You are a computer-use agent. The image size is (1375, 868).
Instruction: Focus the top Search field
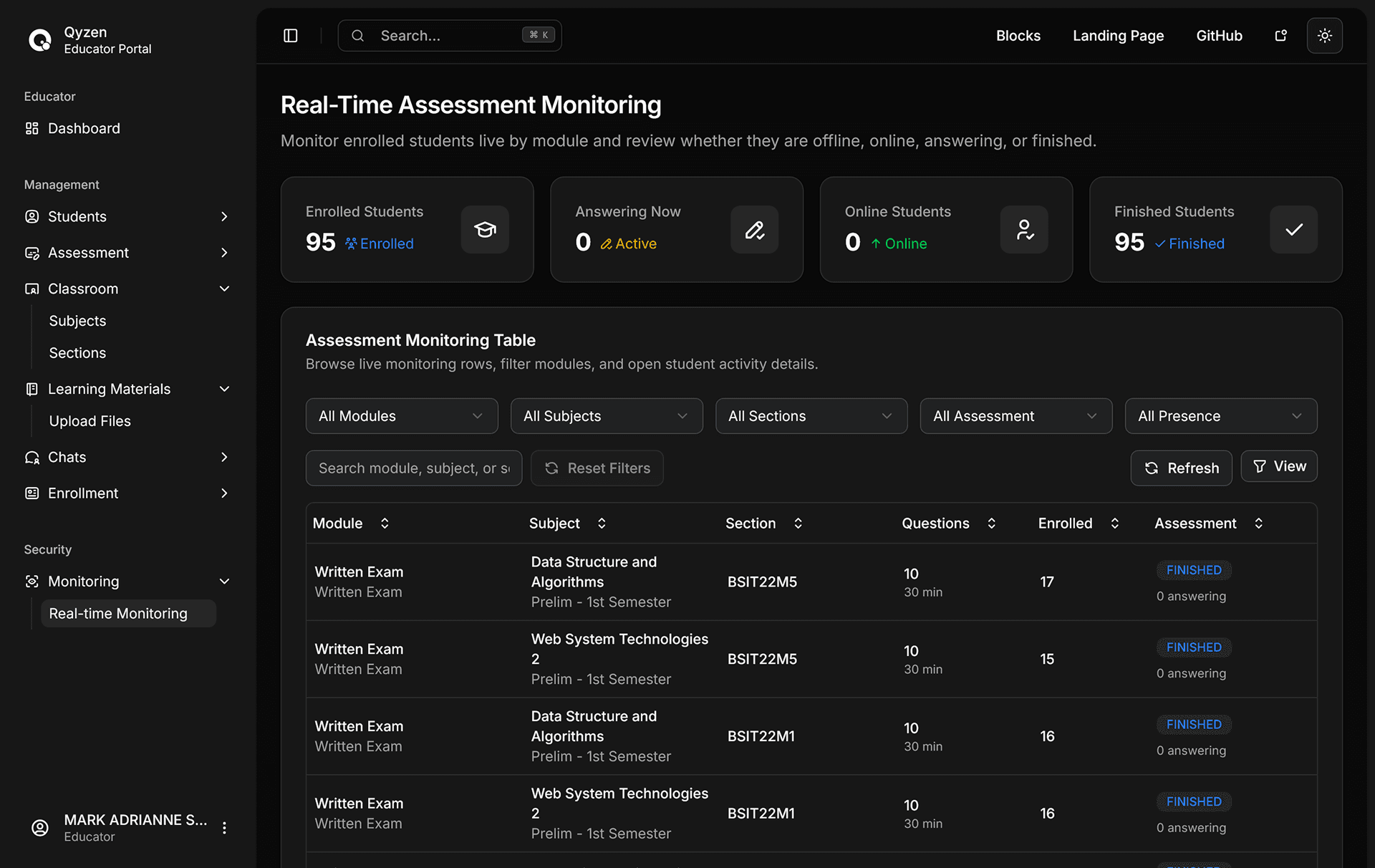point(450,36)
